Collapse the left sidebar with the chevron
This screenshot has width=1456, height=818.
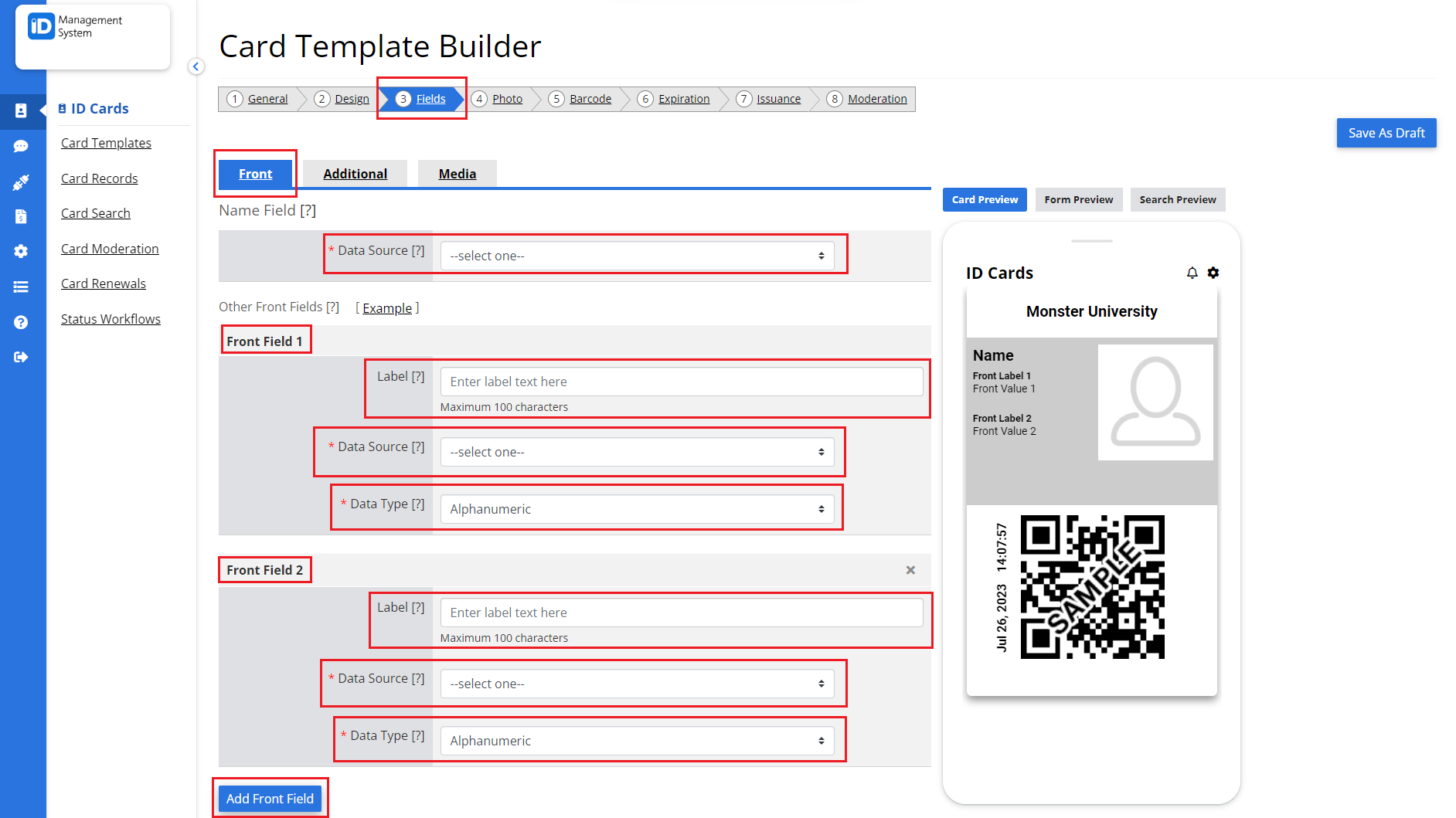(196, 66)
